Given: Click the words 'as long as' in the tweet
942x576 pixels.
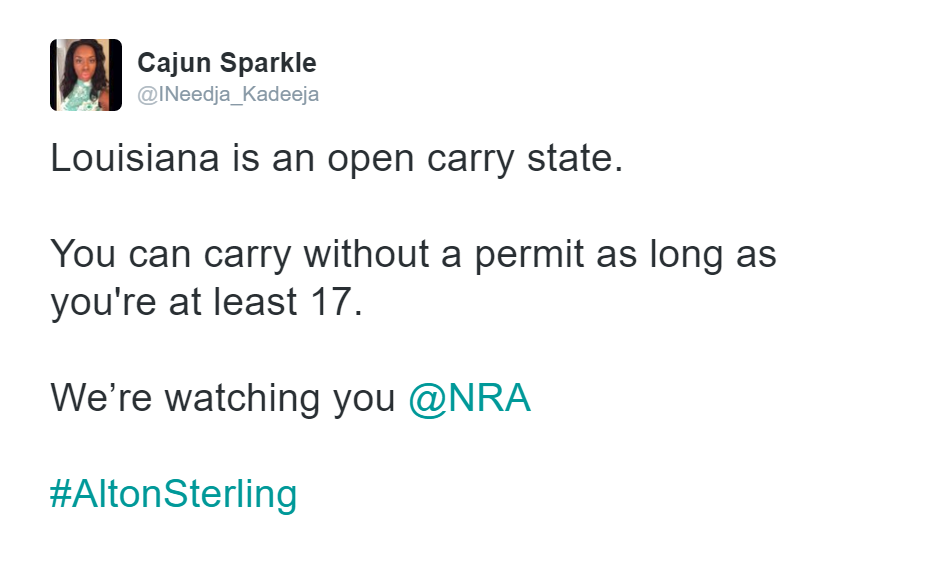Looking at the screenshot, I should coord(687,256).
